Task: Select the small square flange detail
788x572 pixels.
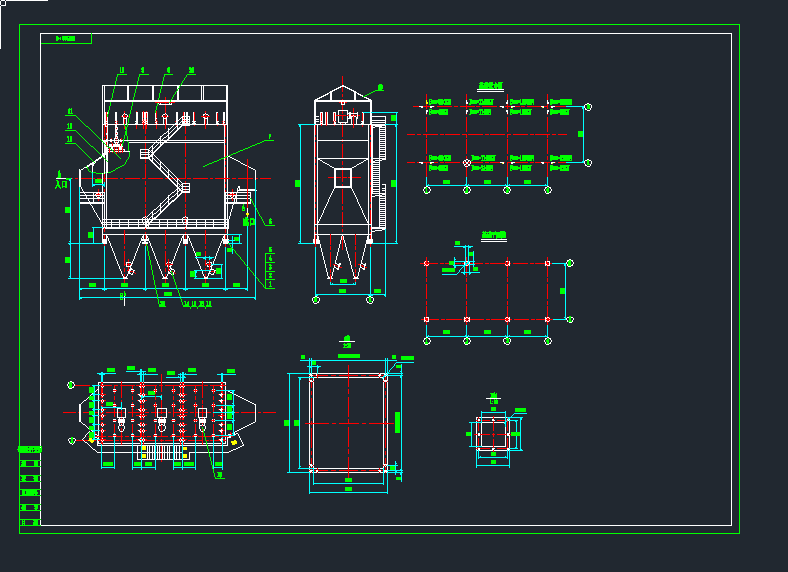Action: [x=493, y=433]
